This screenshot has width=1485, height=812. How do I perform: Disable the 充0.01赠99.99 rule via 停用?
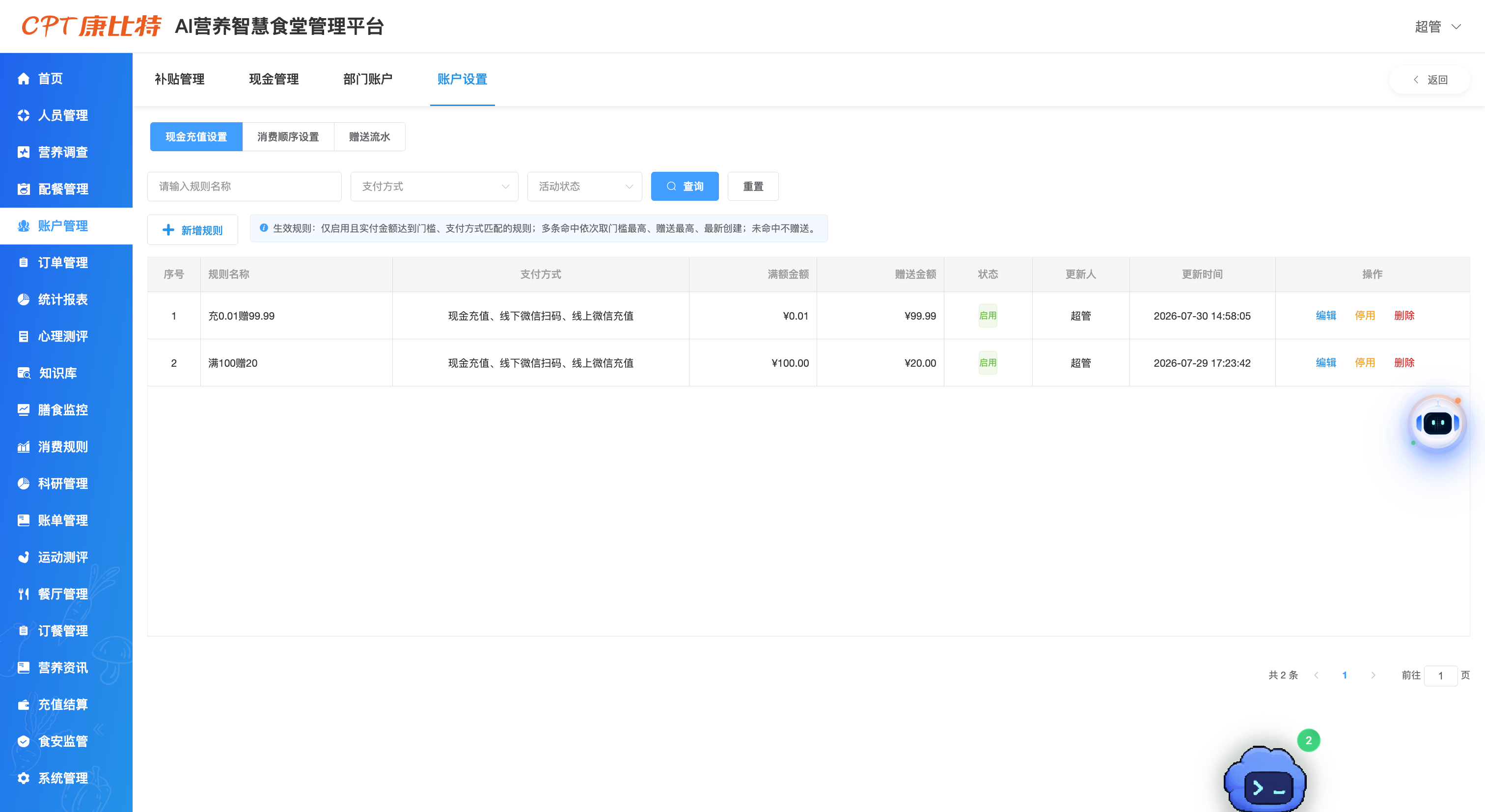click(x=1365, y=315)
